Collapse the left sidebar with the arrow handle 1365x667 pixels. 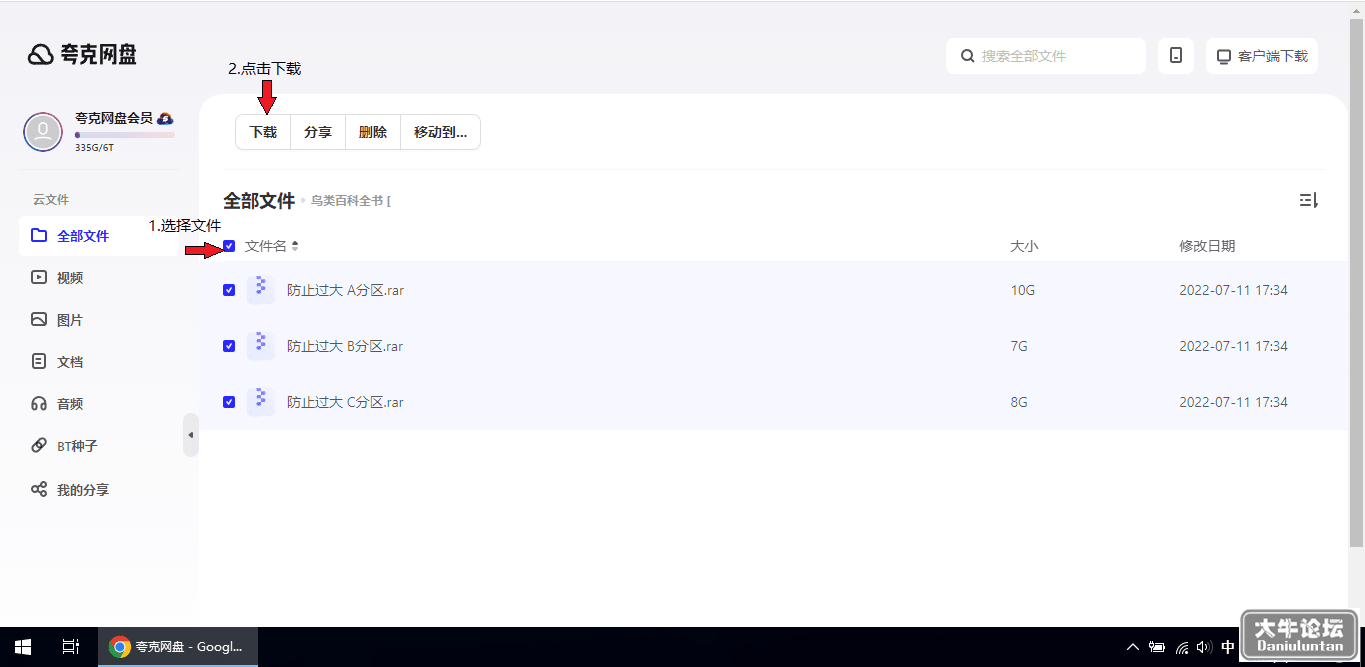click(191, 435)
